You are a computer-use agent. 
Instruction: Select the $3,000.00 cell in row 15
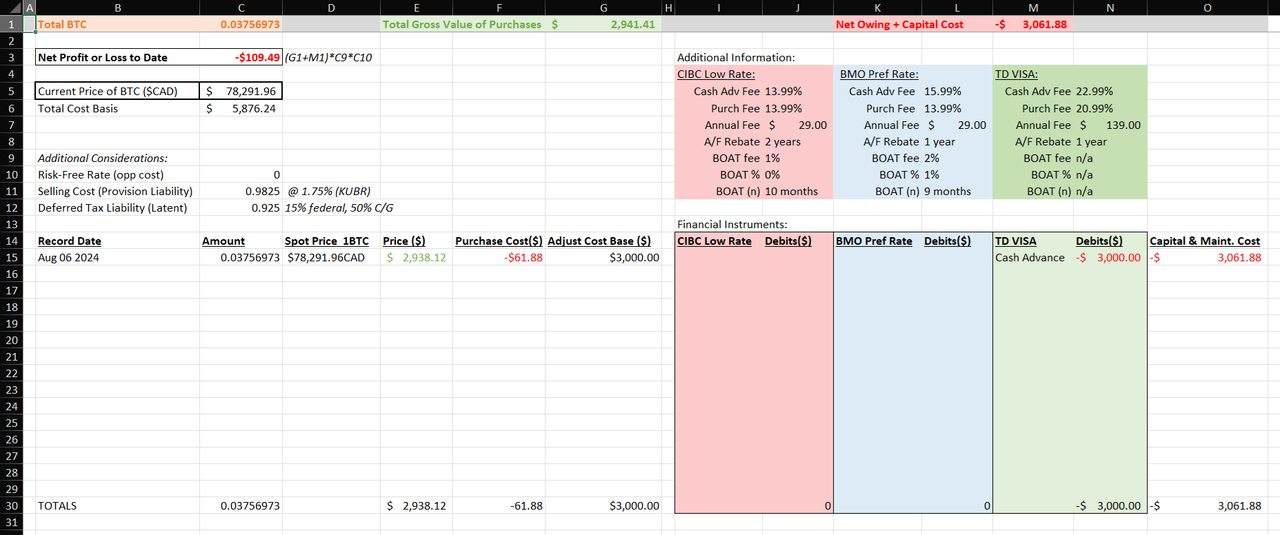[x=602, y=257]
